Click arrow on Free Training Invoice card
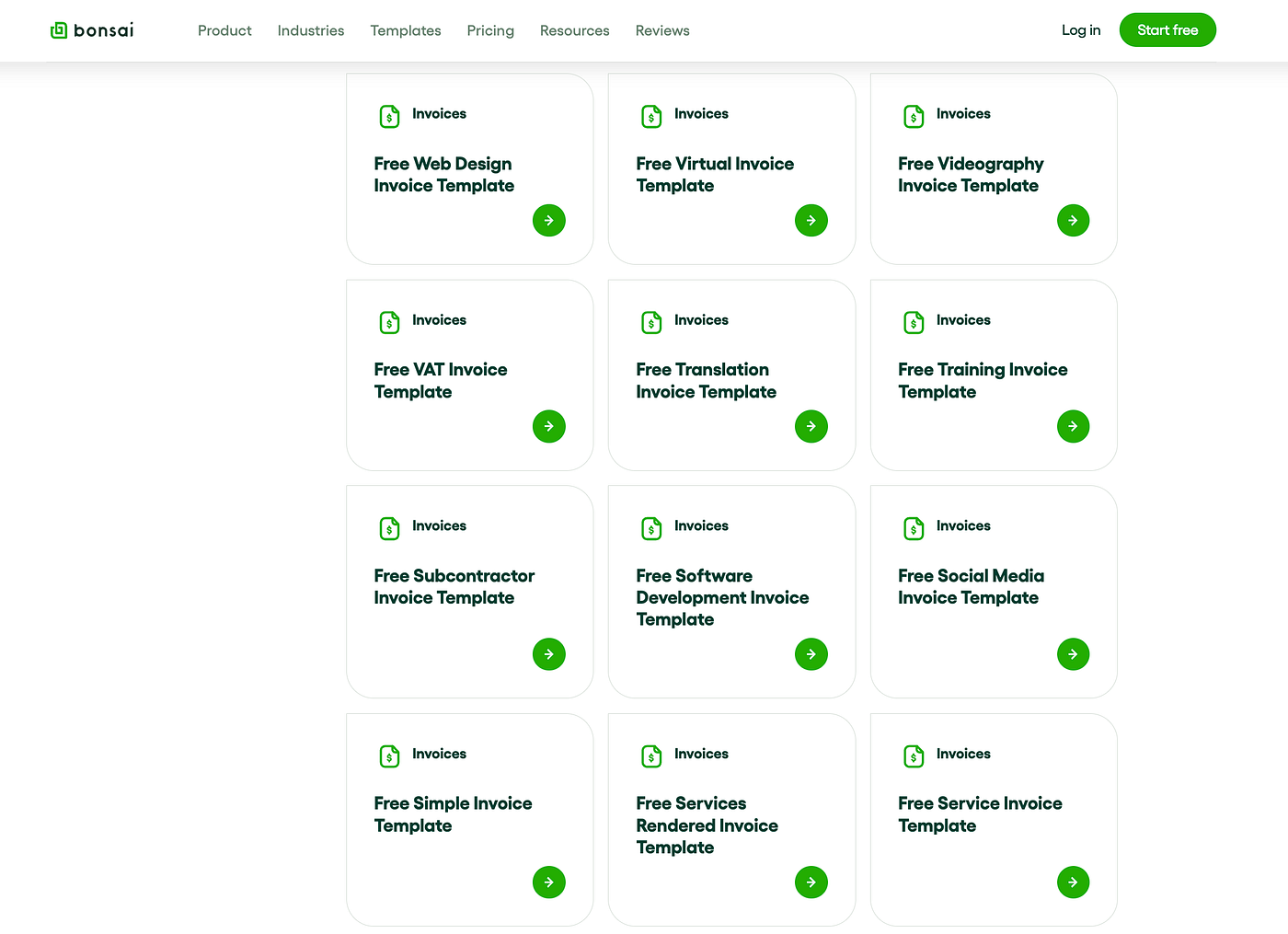 pos(1074,426)
